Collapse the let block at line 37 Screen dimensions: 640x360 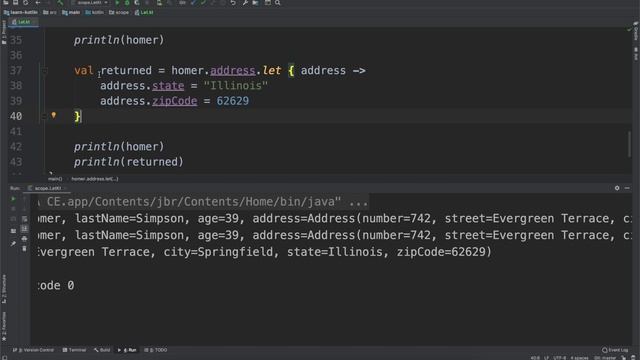44,71
